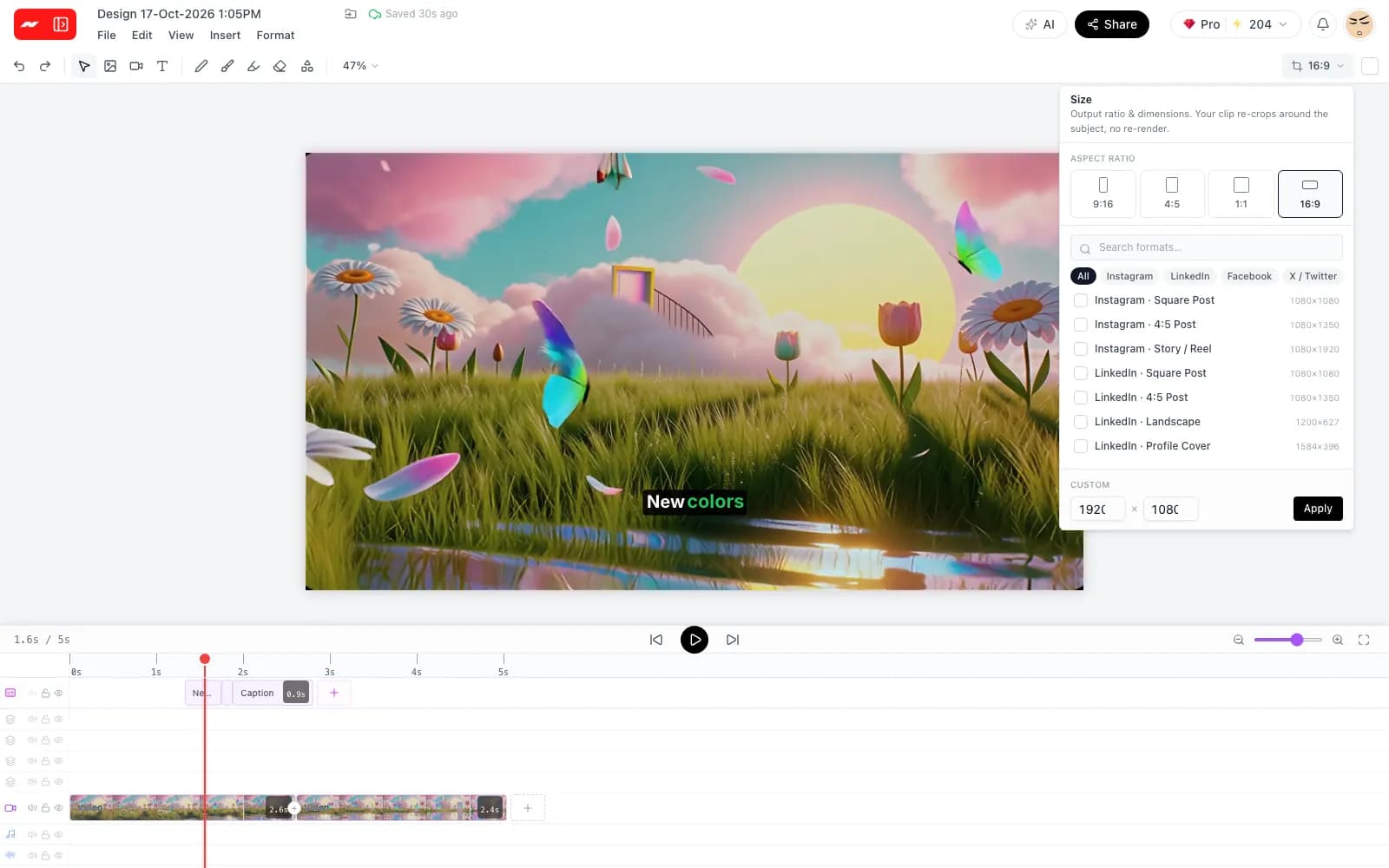Select the Pencil drawing tool

(201, 66)
